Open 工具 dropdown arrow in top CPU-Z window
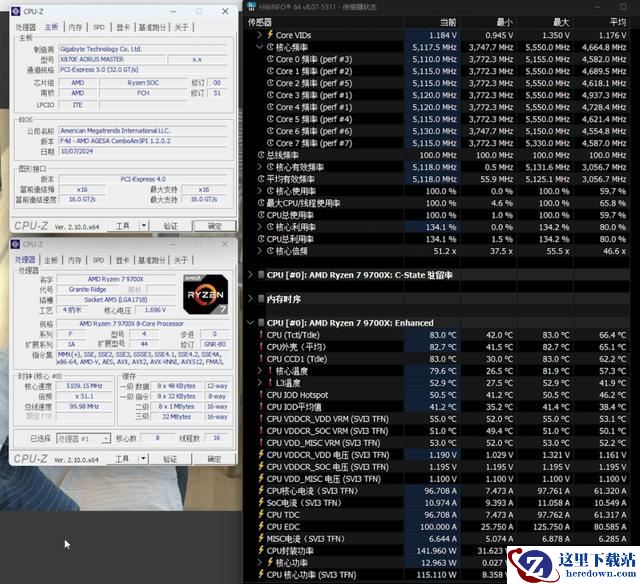This screenshot has height=584, width=640. click(x=144, y=226)
